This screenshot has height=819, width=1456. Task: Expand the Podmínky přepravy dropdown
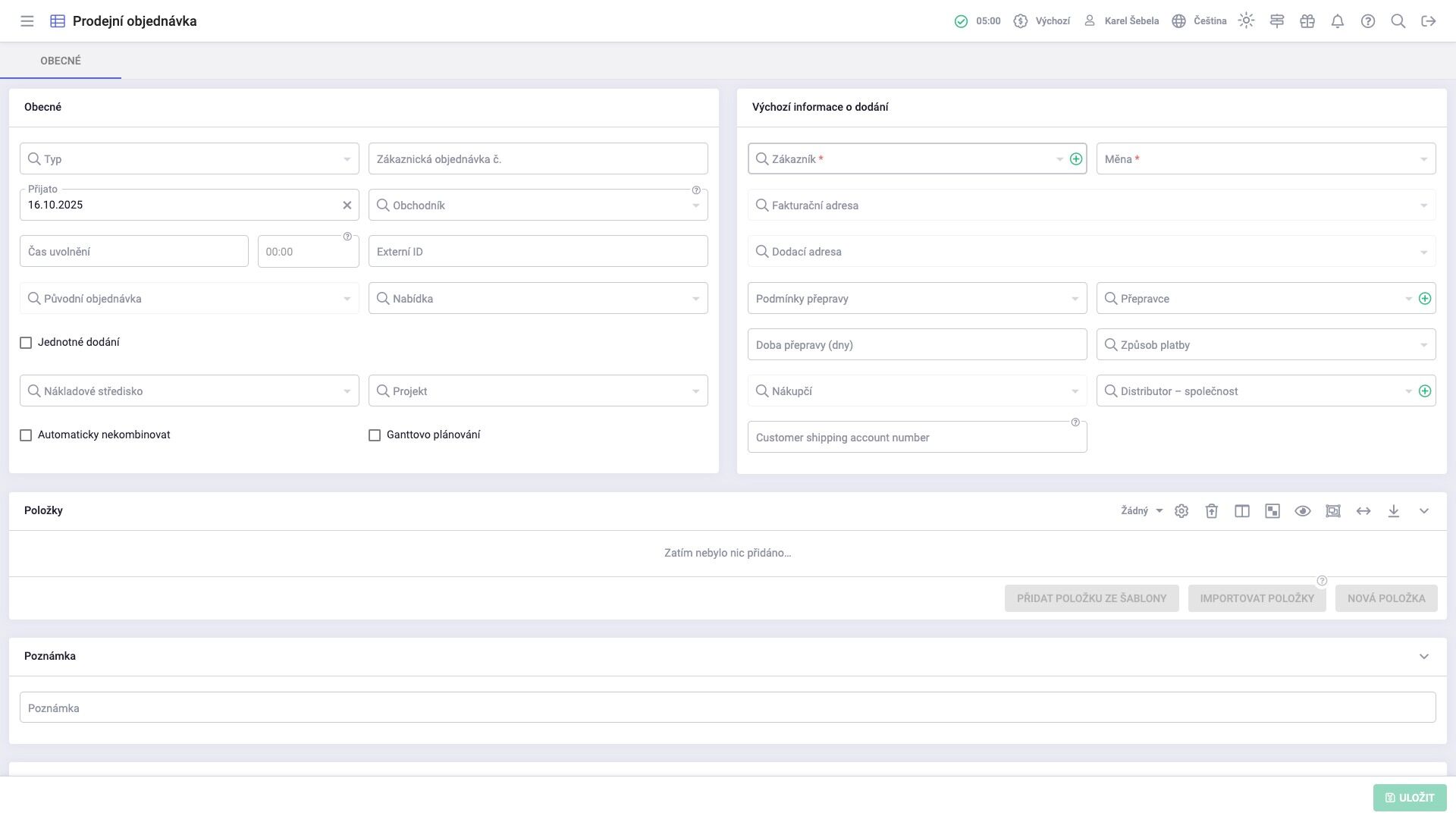click(917, 299)
